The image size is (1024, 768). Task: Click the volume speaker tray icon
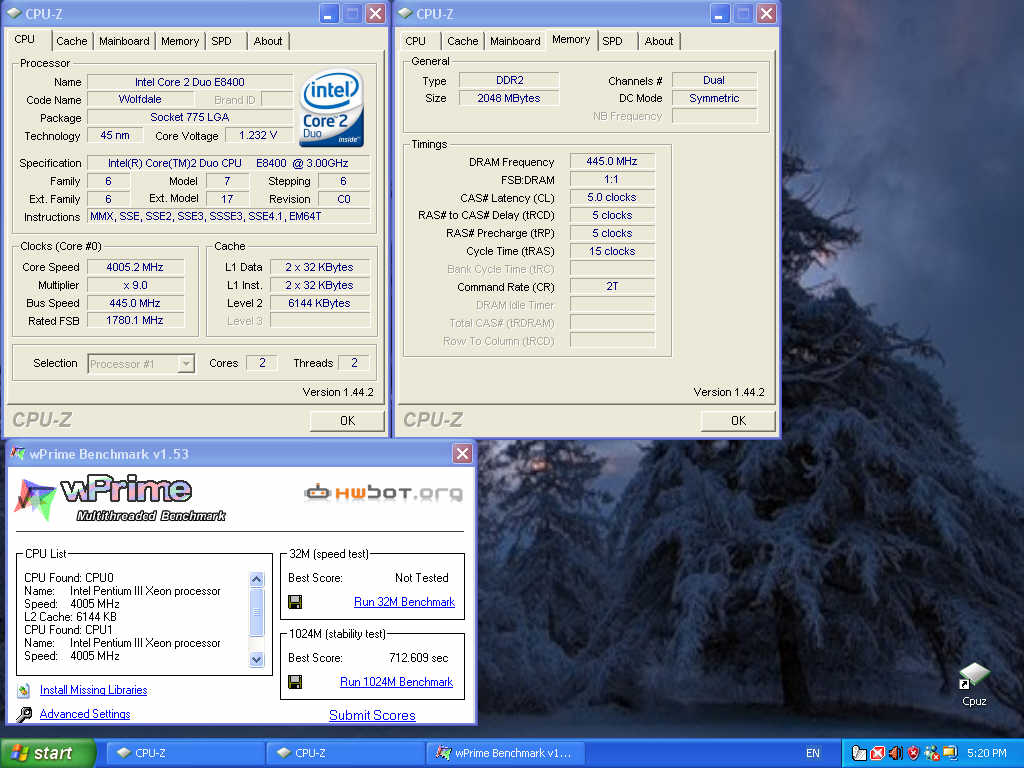pyautogui.click(x=895, y=753)
